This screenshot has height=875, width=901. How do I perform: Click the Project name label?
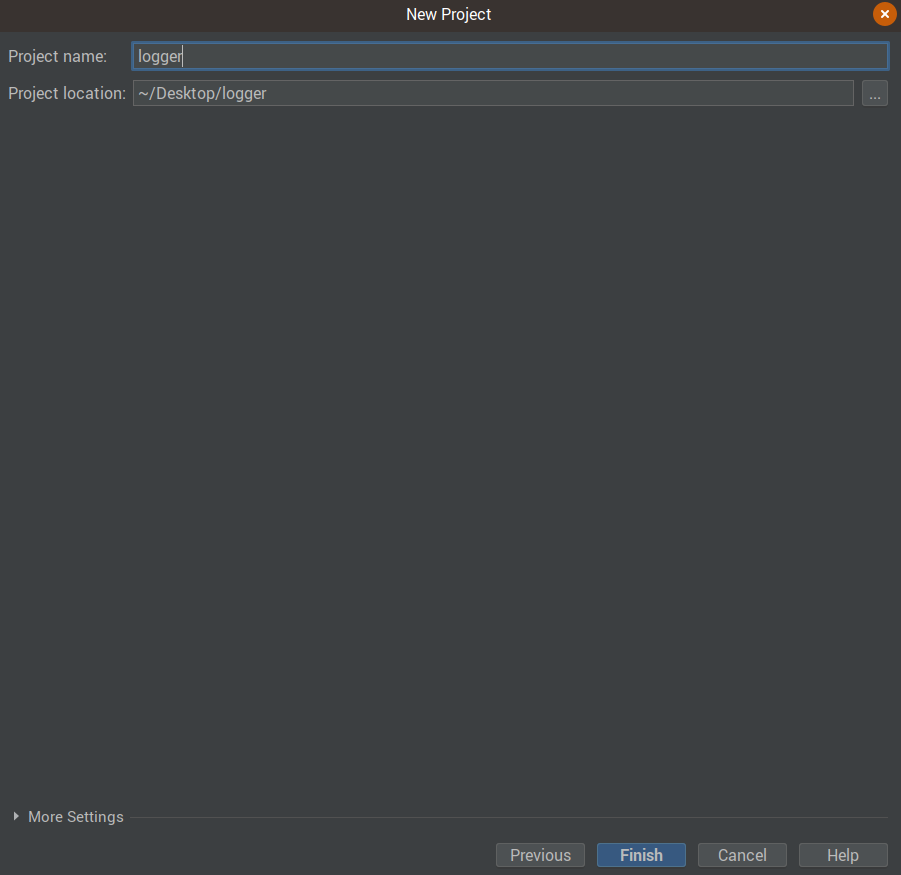point(57,56)
